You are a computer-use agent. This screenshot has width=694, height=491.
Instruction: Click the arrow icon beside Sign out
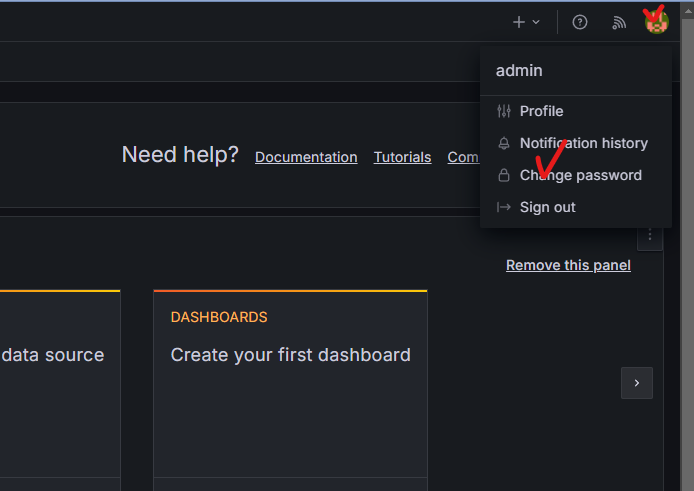[x=504, y=207]
